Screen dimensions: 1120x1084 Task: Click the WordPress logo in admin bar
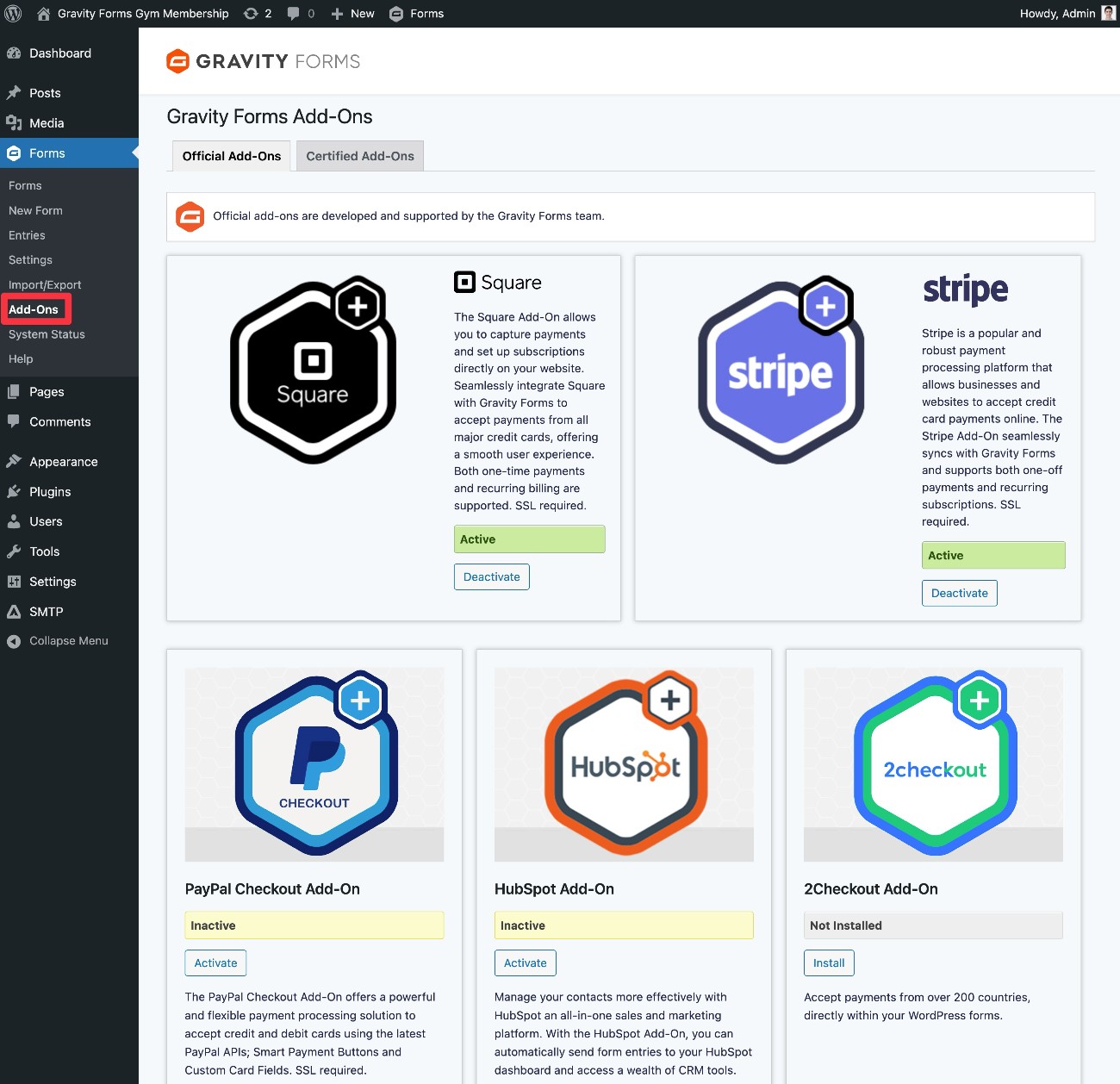(14, 14)
